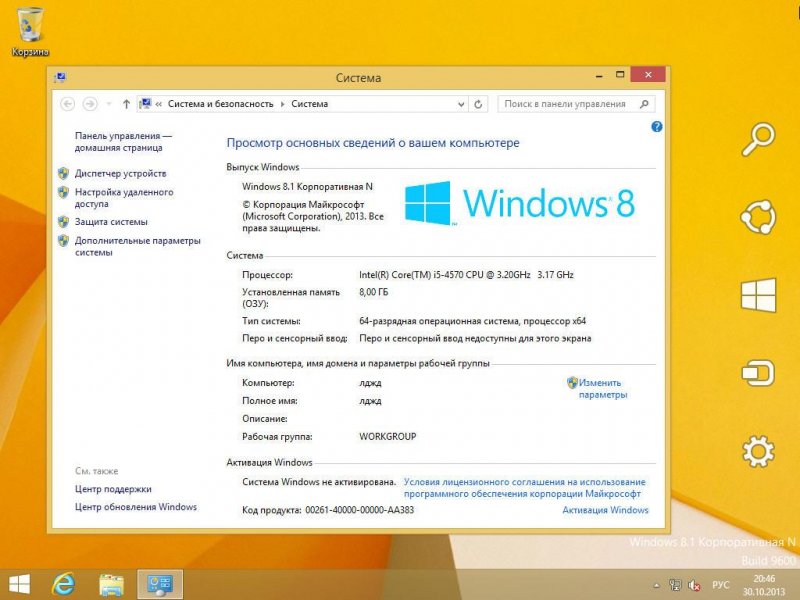Click the 64-разрядная операционная система text
Viewport: 800px width, 600px height.
[472, 321]
